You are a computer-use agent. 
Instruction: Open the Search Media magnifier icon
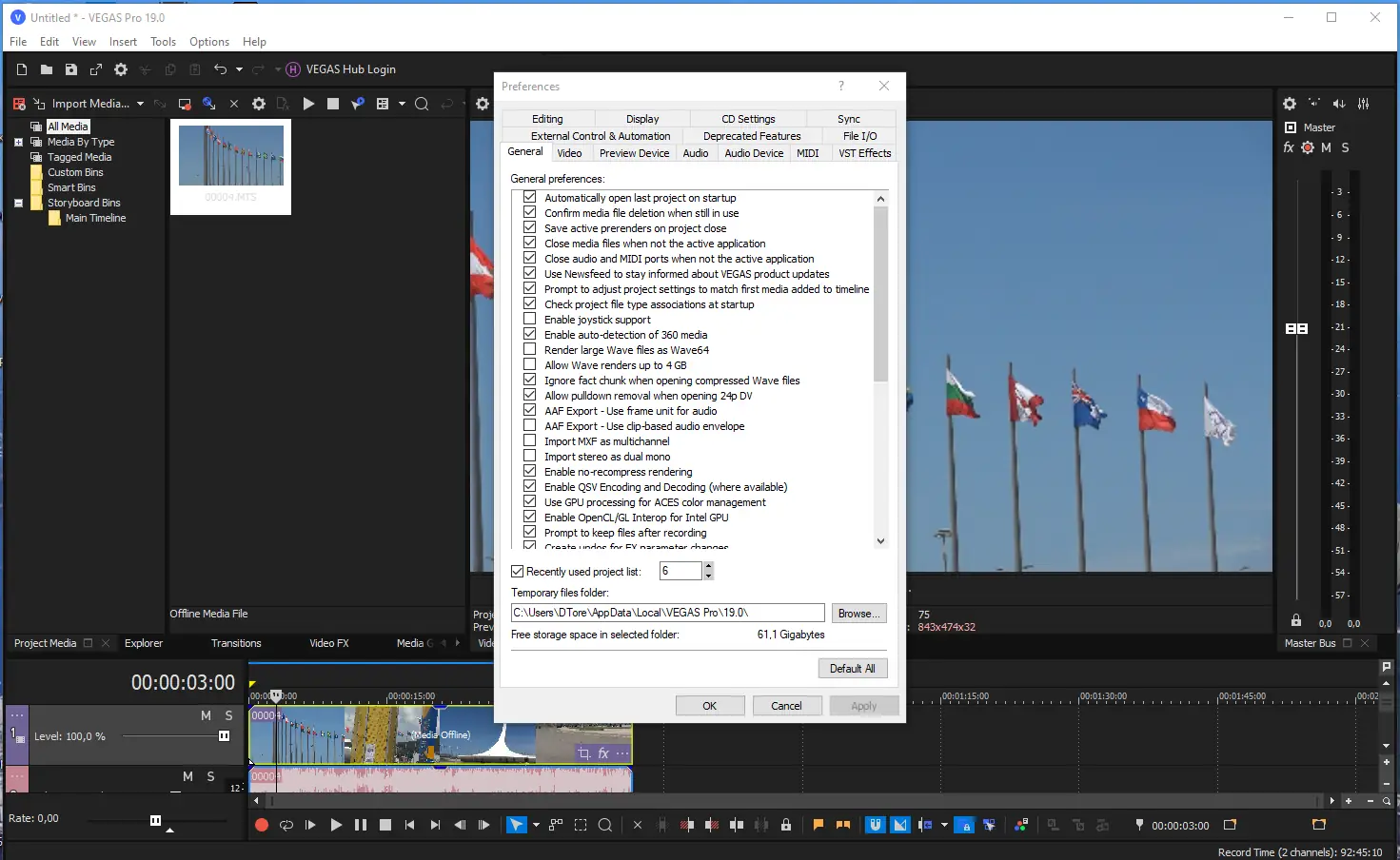(x=422, y=104)
